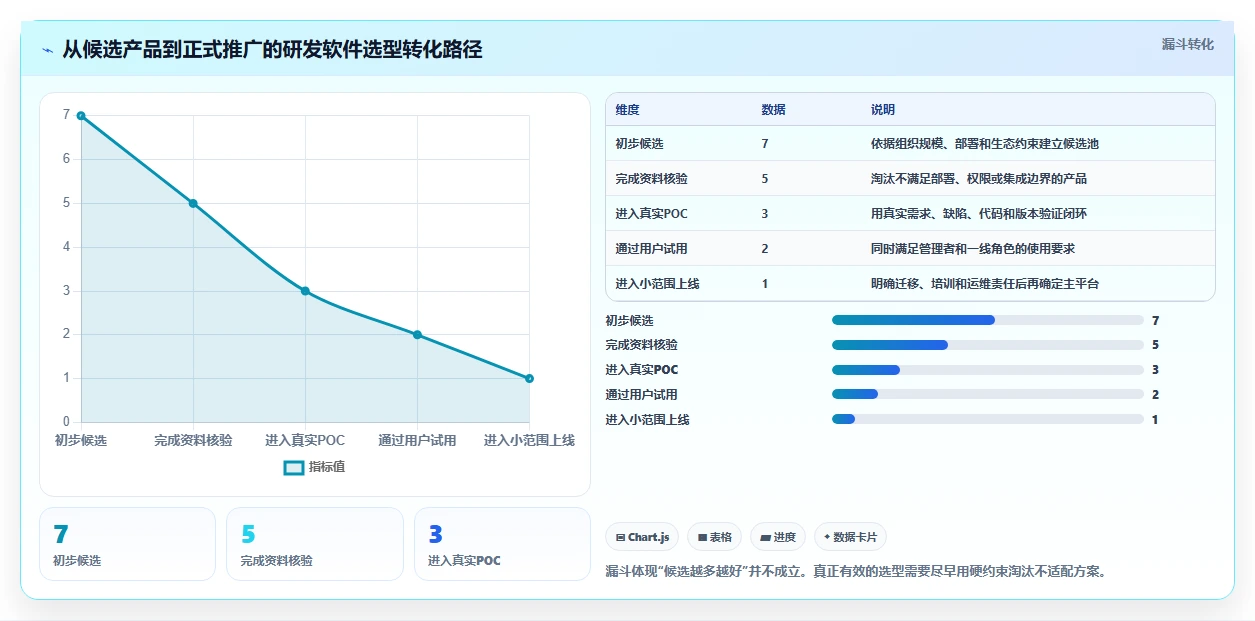This screenshot has height=621, width=1255.
Task: Select the 表格 chip
Action: click(715, 537)
